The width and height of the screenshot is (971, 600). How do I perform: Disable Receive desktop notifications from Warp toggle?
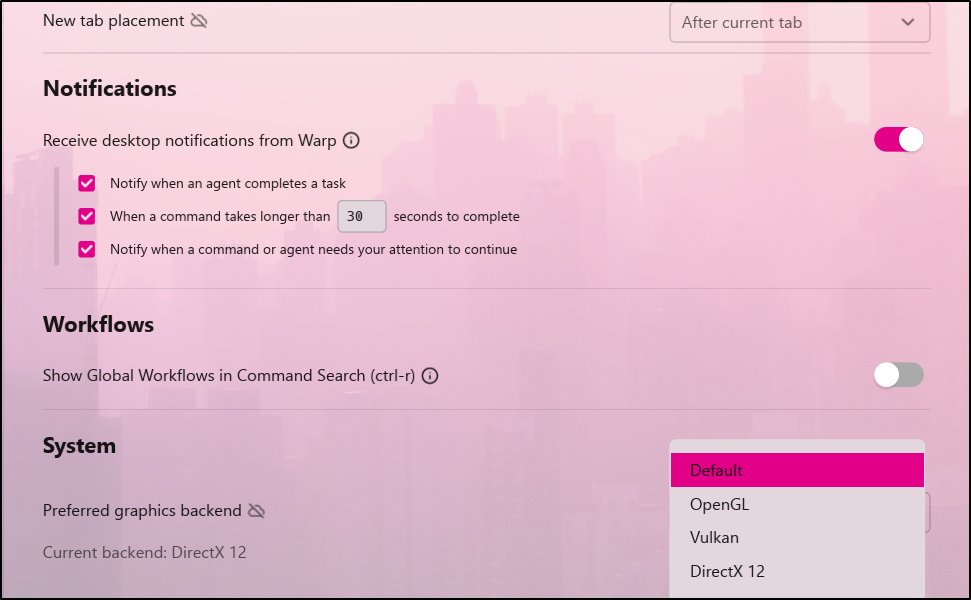[898, 140]
